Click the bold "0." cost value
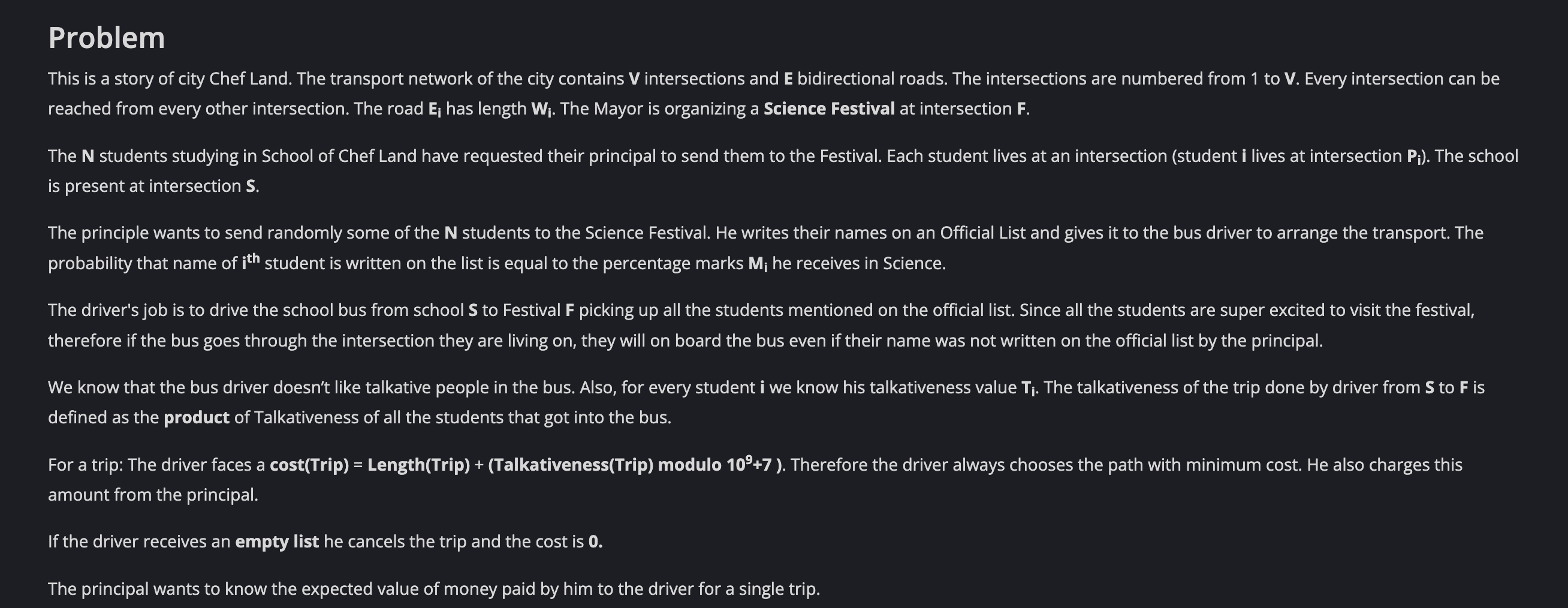The height and width of the screenshot is (608, 1568). (595, 541)
